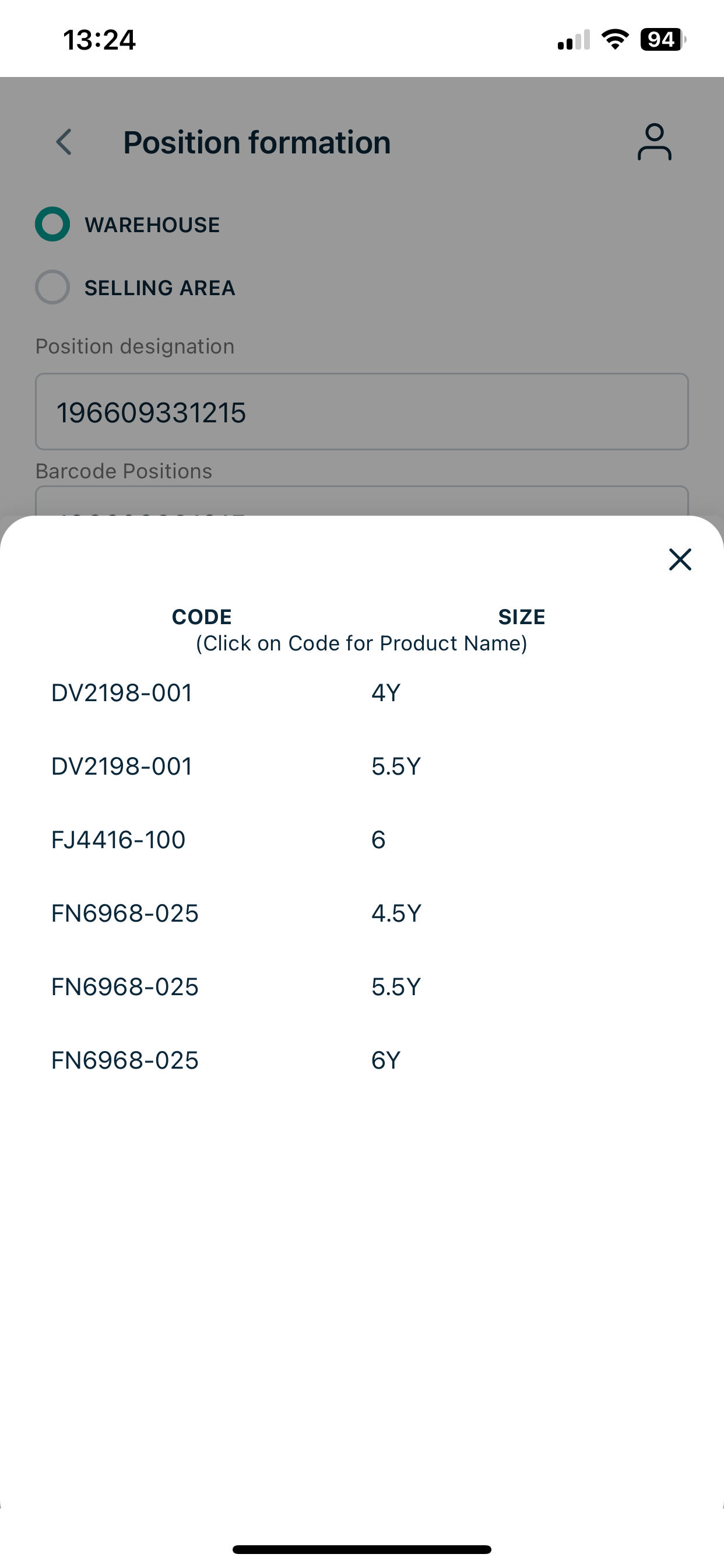Viewport: 724px width, 1568px height.
Task: Tap the Position formation title
Action: (256, 142)
